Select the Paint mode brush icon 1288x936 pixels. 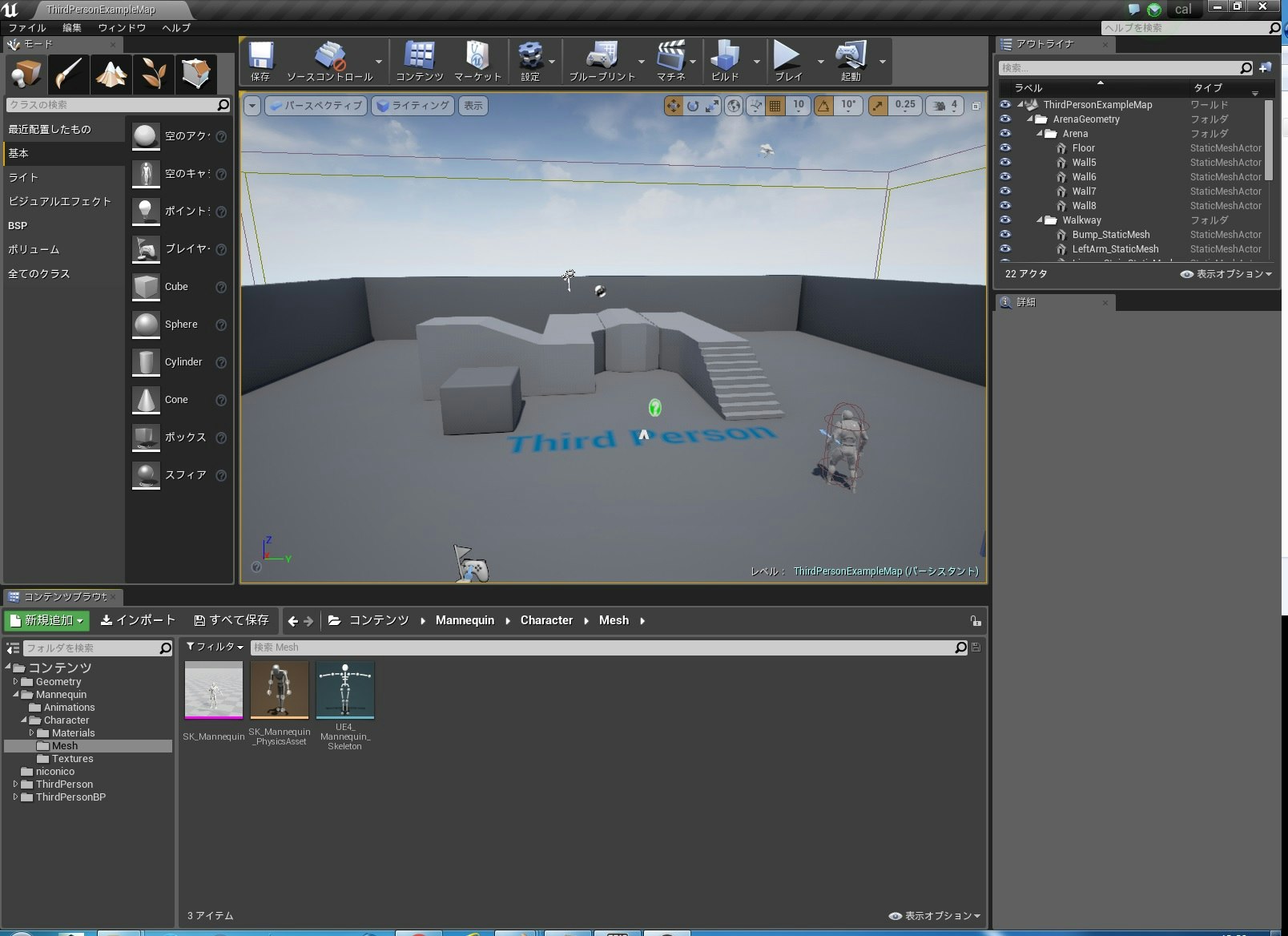(68, 74)
